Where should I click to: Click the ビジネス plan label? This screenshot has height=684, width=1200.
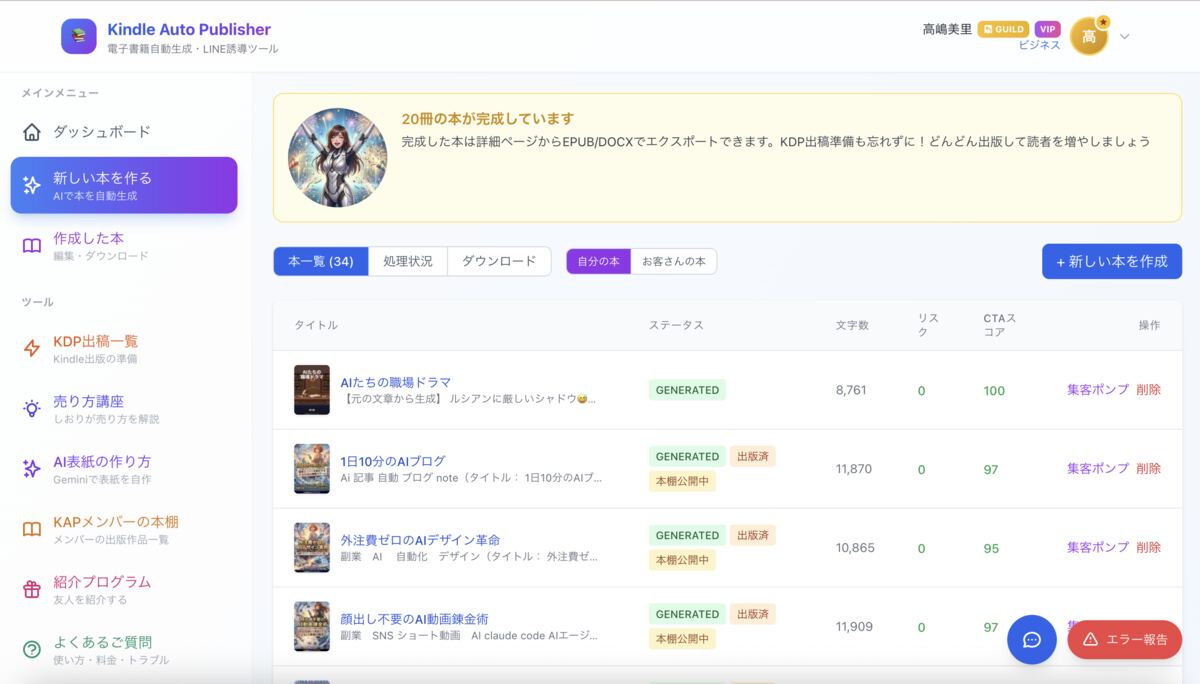pos(1039,45)
